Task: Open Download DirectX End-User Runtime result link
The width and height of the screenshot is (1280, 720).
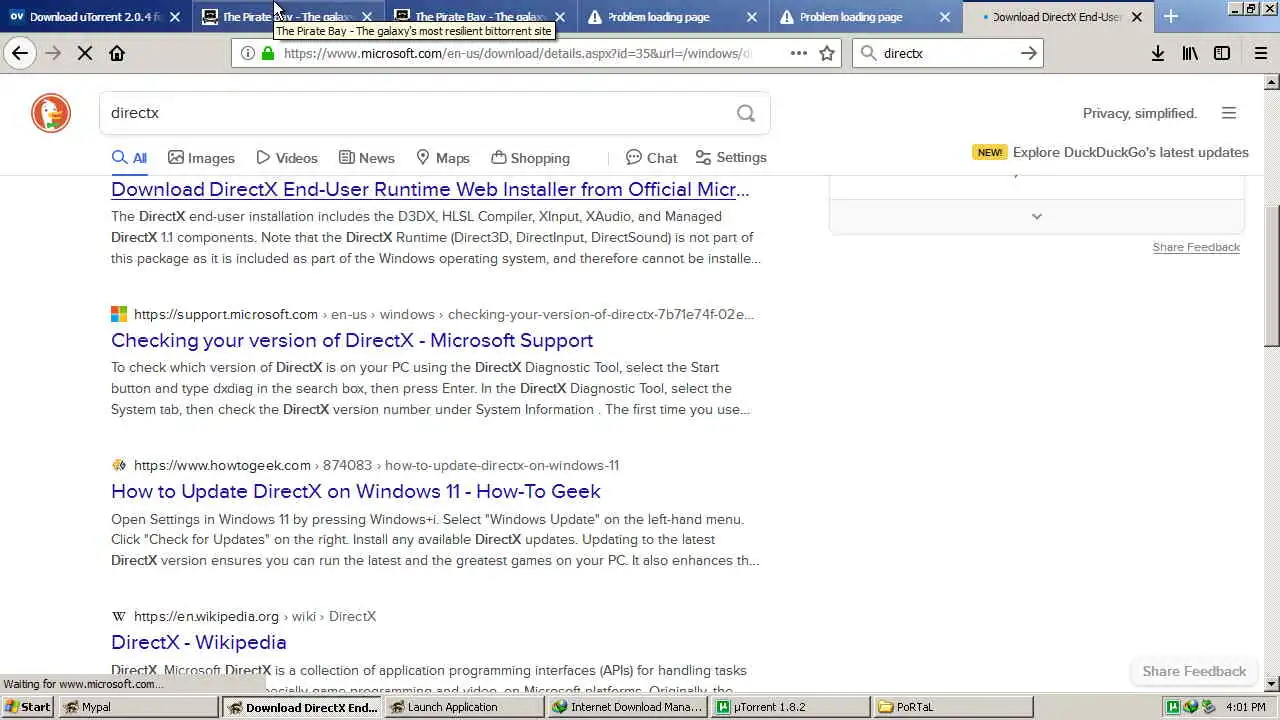Action: click(x=430, y=189)
